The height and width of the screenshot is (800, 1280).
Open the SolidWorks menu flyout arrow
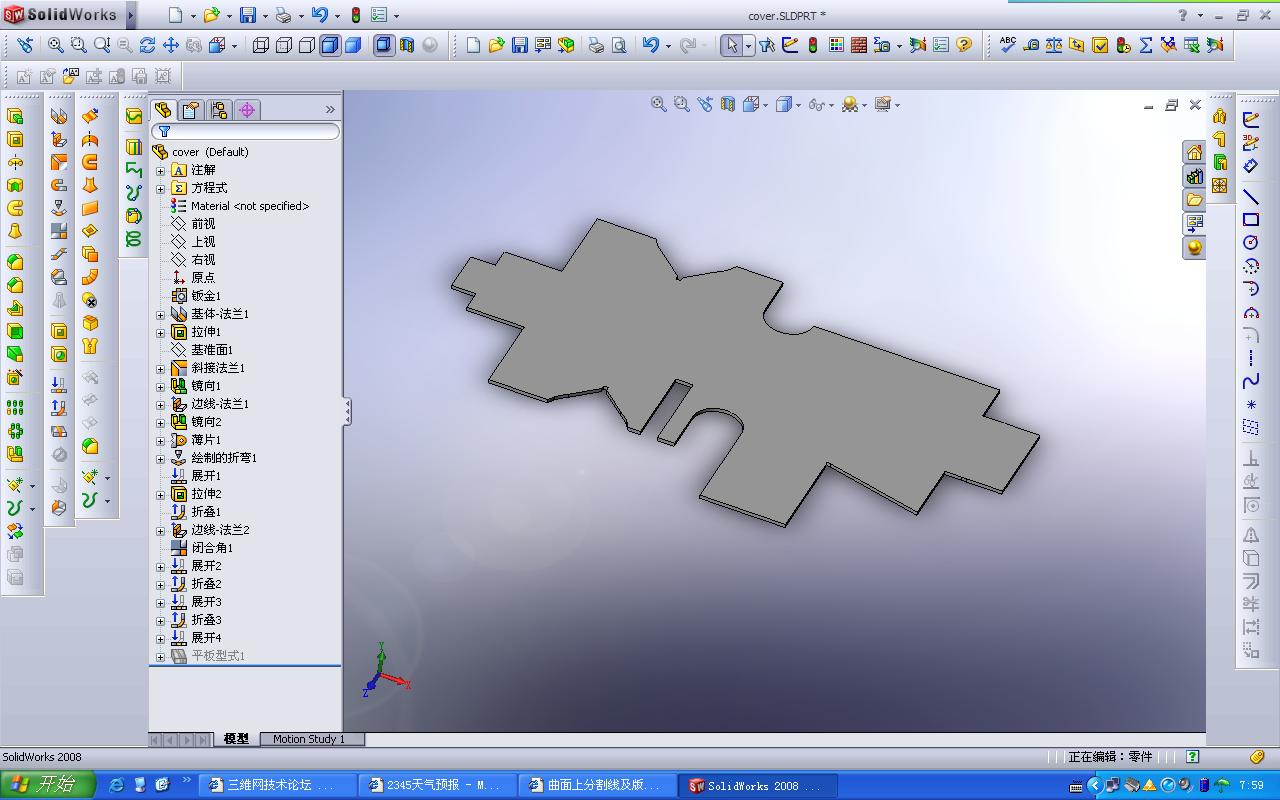point(132,15)
